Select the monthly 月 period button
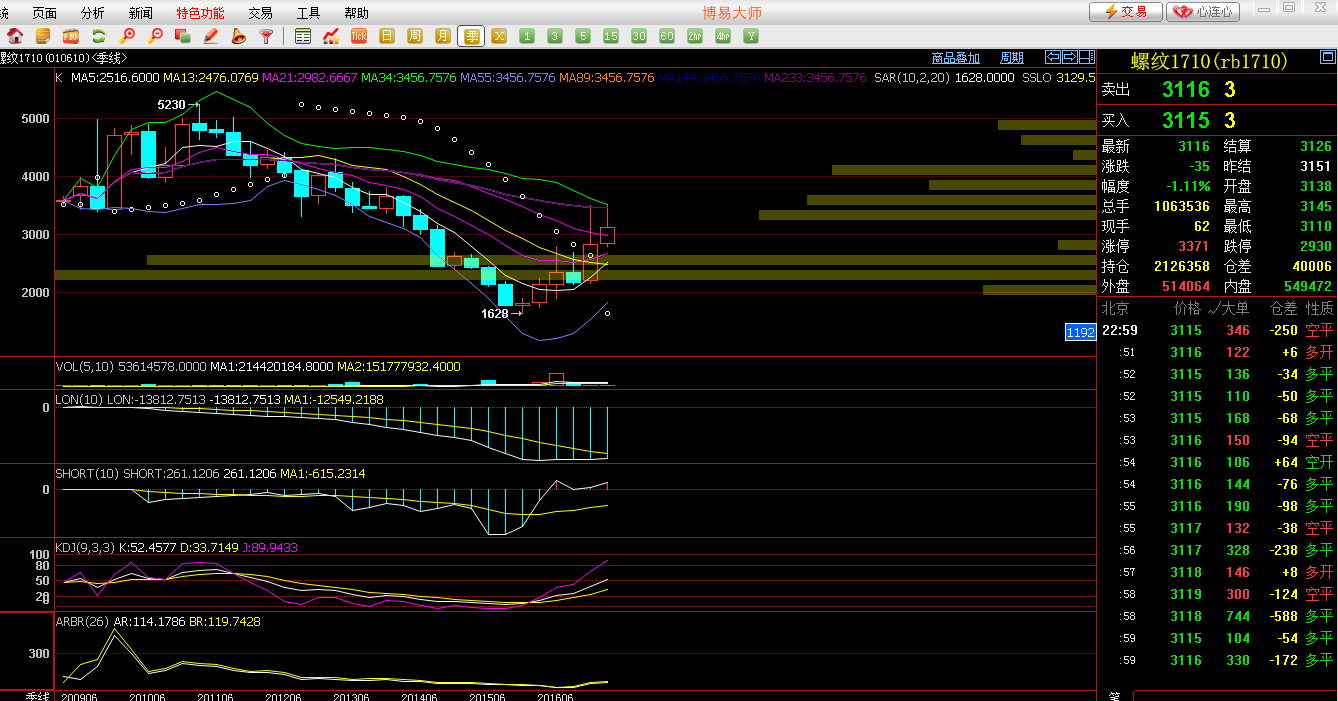The width and height of the screenshot is (1338, 701). point(443,36)
